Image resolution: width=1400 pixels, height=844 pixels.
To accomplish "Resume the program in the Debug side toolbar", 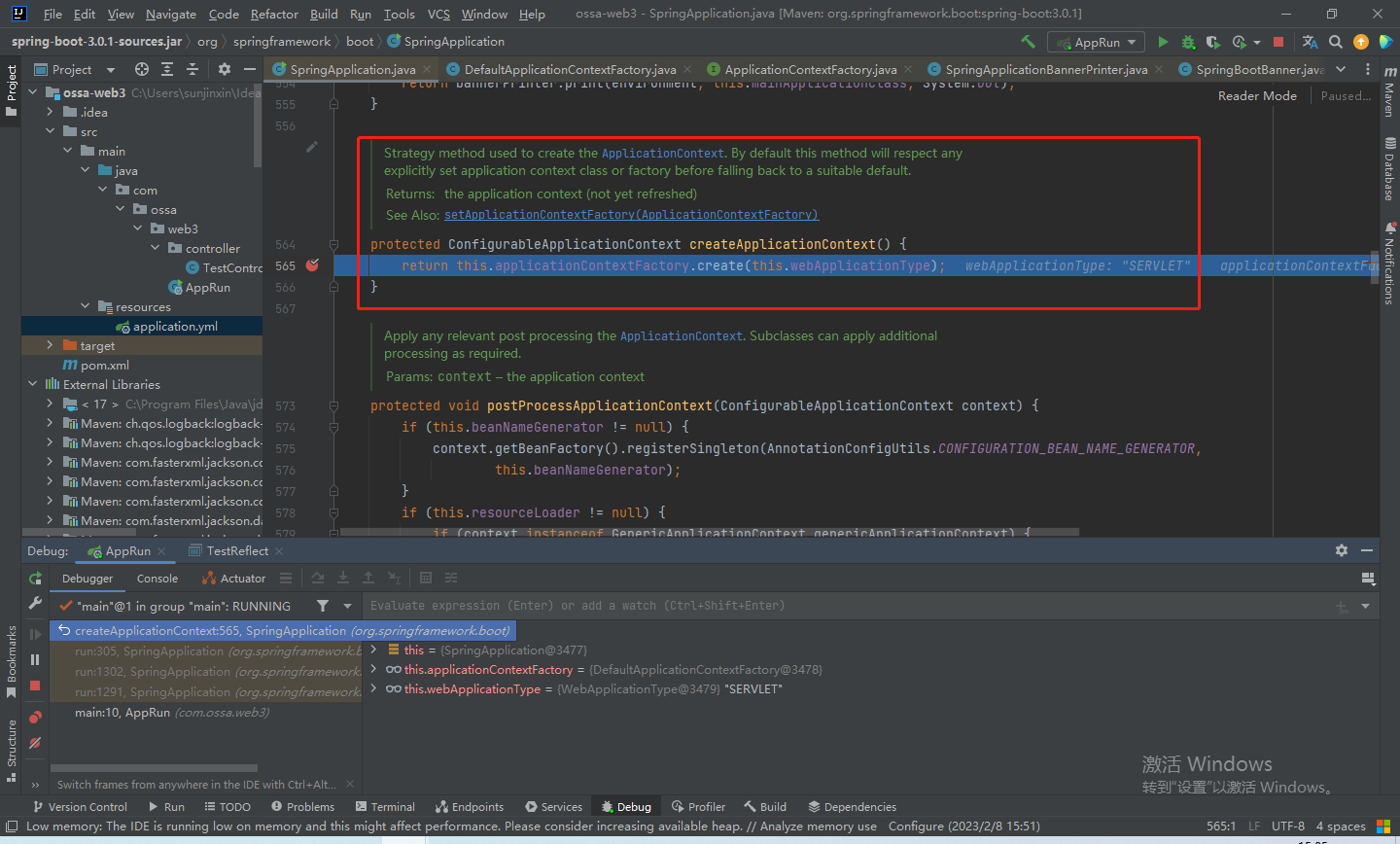I will pyautogui.click(x=36, y=634).
